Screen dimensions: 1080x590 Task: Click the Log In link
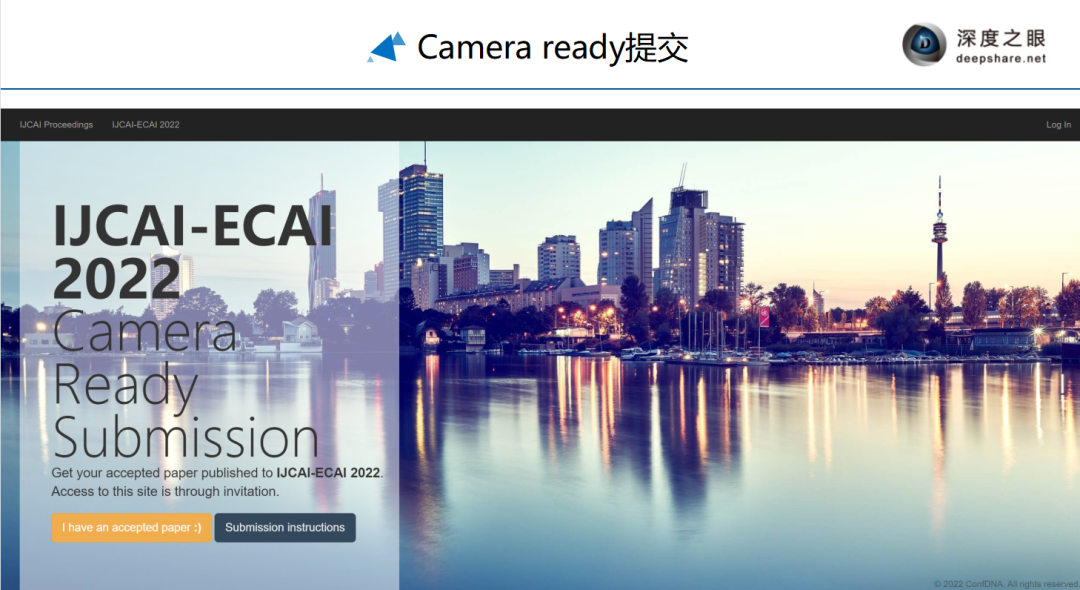1058,125
